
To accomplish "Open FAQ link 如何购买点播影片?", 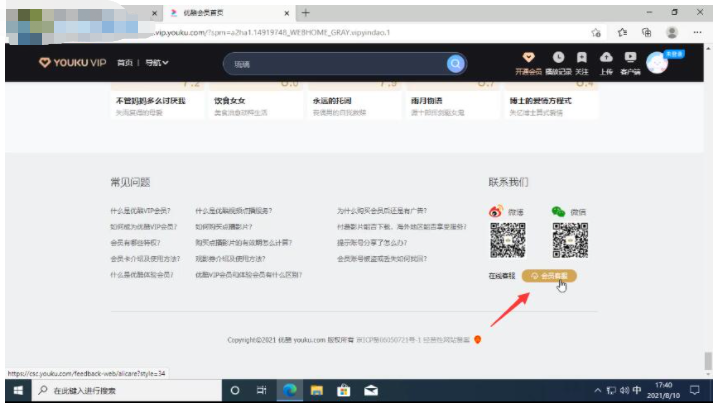I will pyautogui.click(x=223, y=227).
